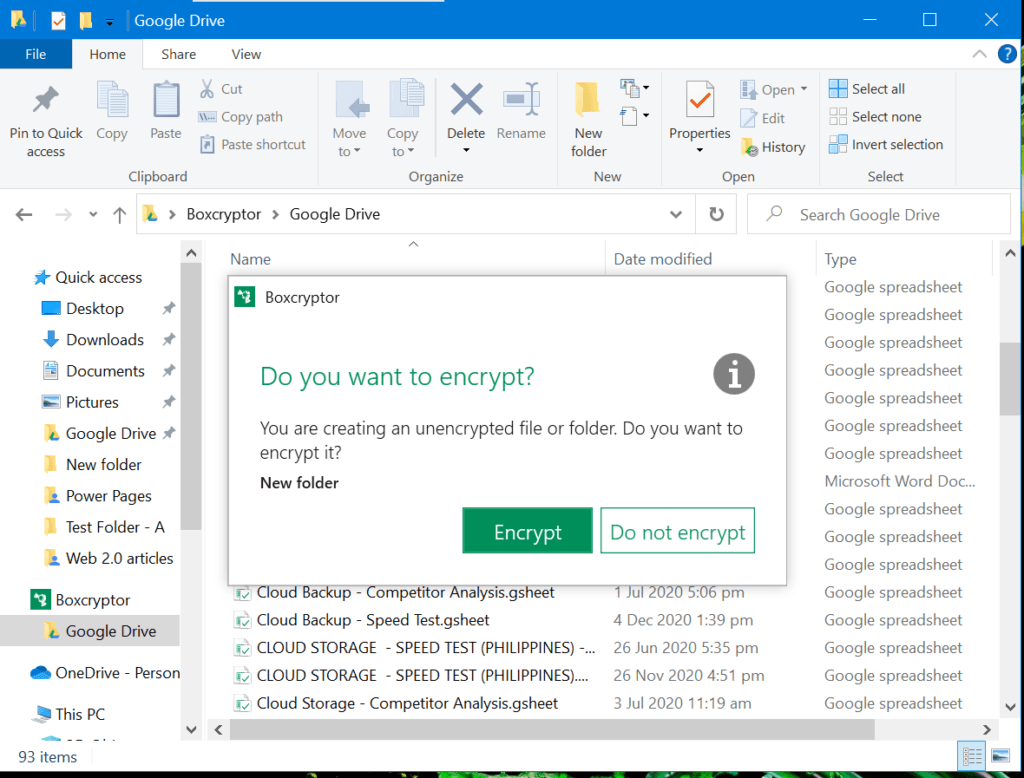This screenshot has height=778, width=1024.
Task: Click the Copy path option
Action: [x=240, y=117]
